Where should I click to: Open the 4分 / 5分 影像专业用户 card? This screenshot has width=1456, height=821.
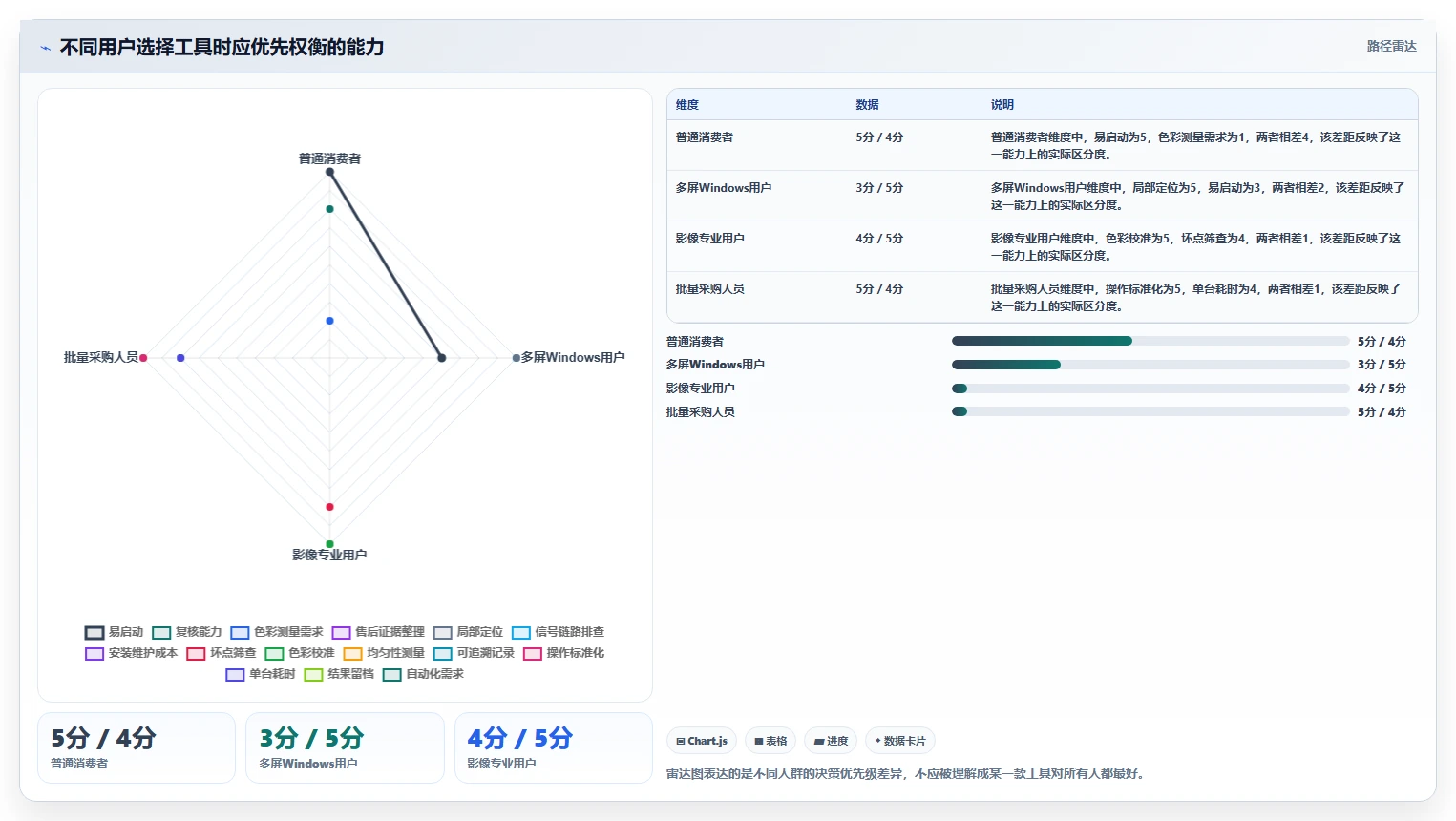coord(553,747)
